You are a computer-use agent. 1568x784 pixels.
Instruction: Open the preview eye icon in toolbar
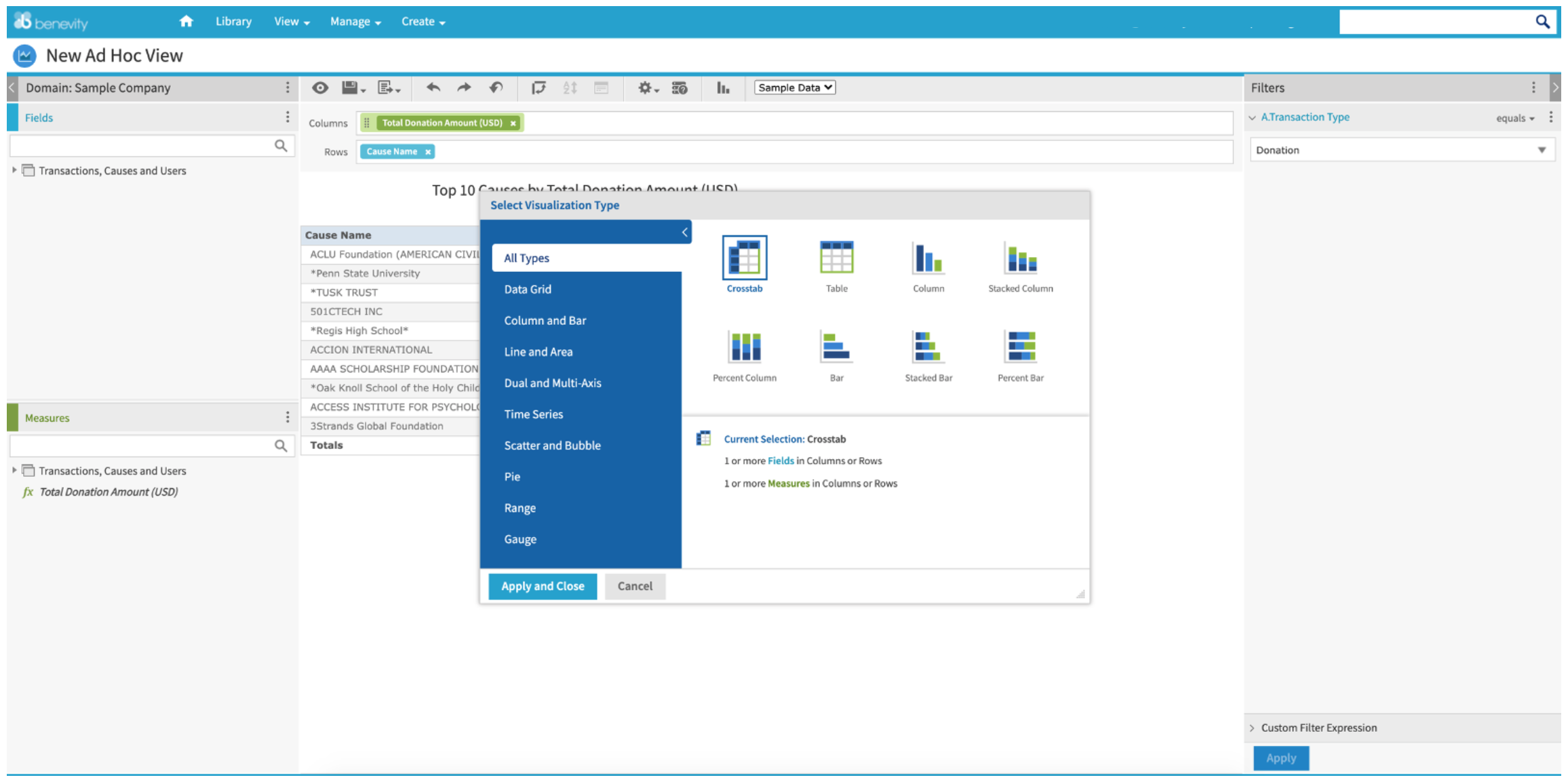pos(319,87)
